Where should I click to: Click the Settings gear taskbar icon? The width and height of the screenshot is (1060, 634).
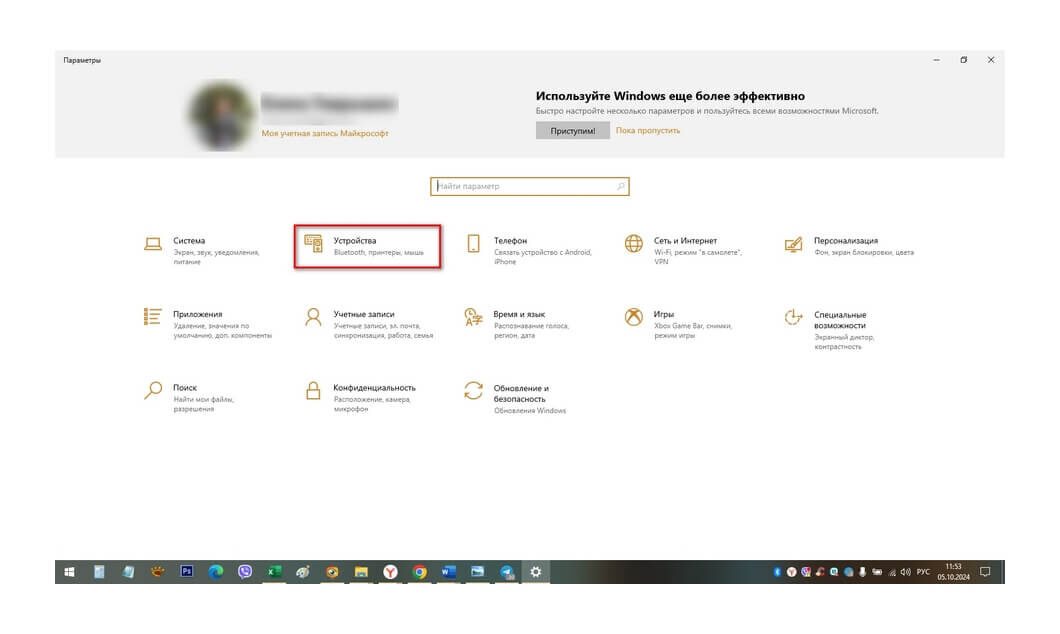[535, 572]
